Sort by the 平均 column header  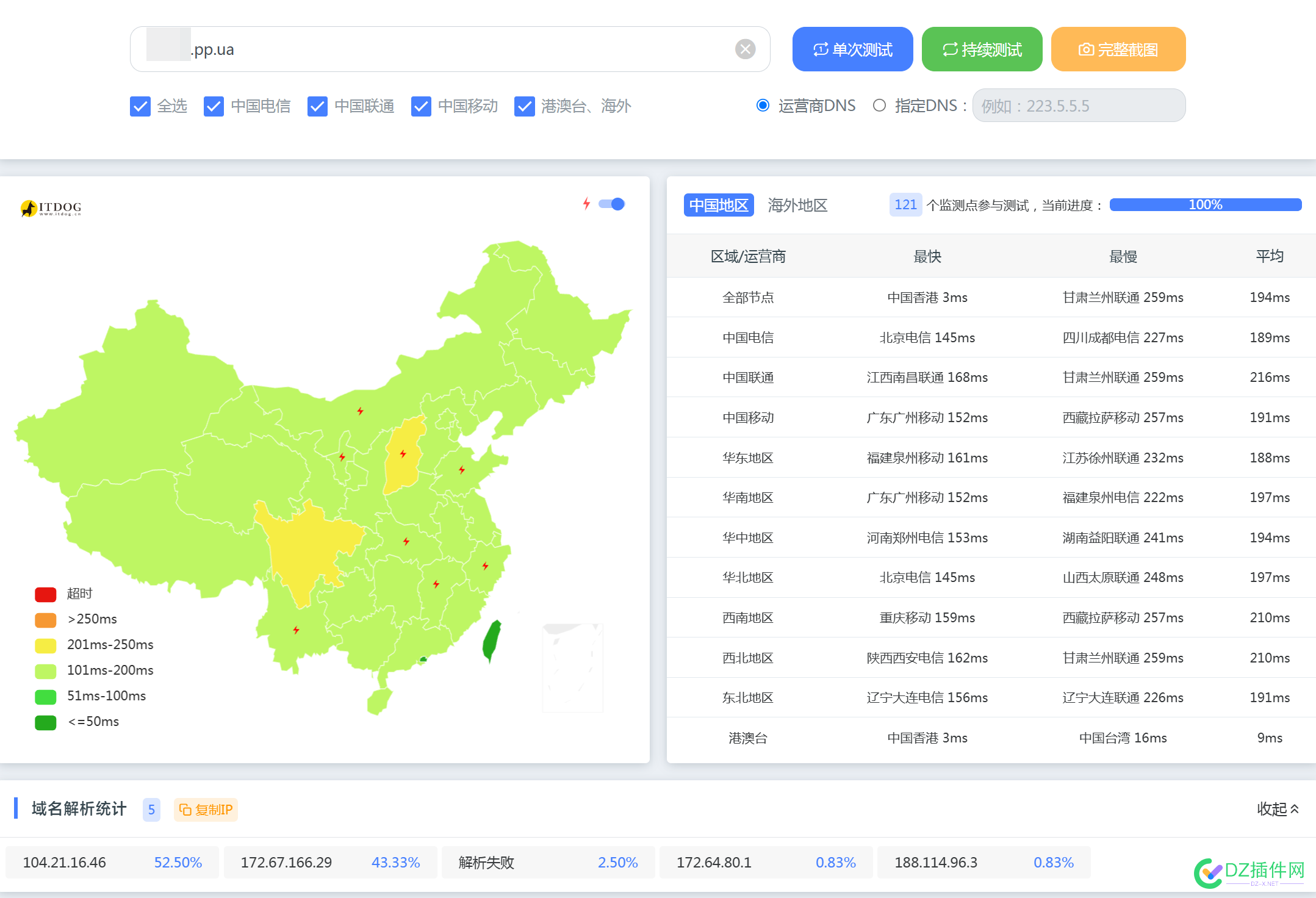tap(1270, 256)
